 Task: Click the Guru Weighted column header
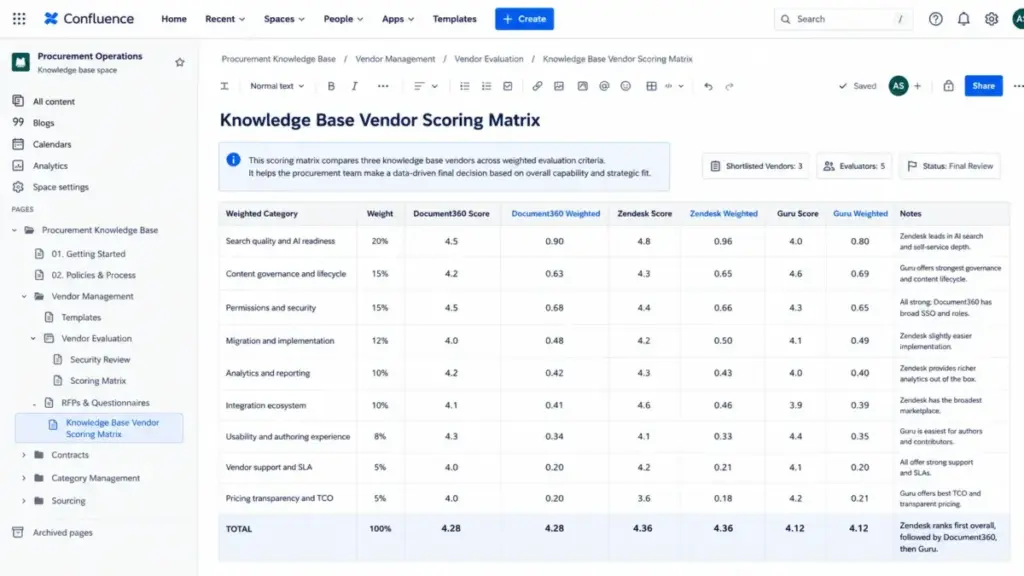tap(860, 214)
